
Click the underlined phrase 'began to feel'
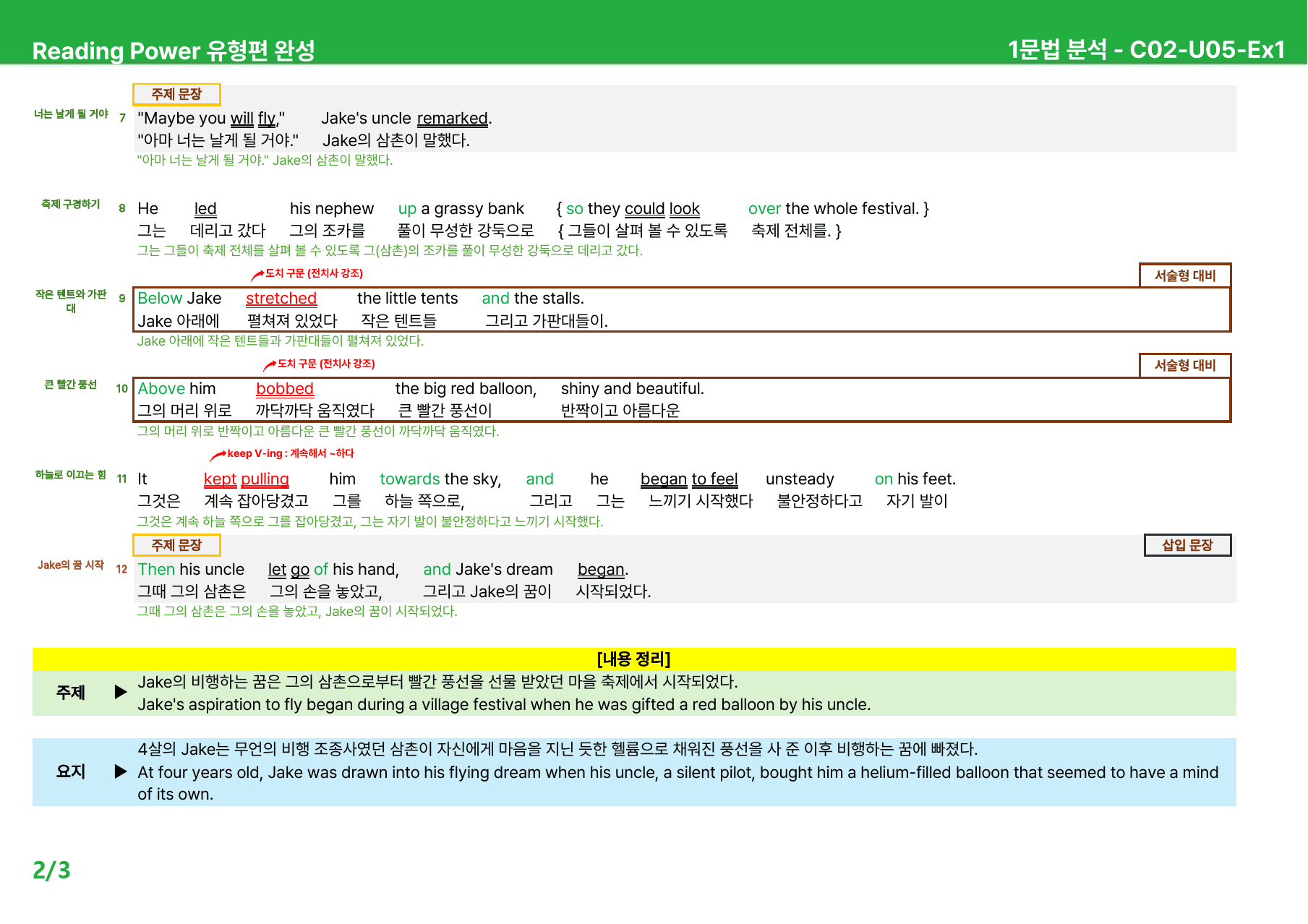pyautogui.click(x=689, y=479)
